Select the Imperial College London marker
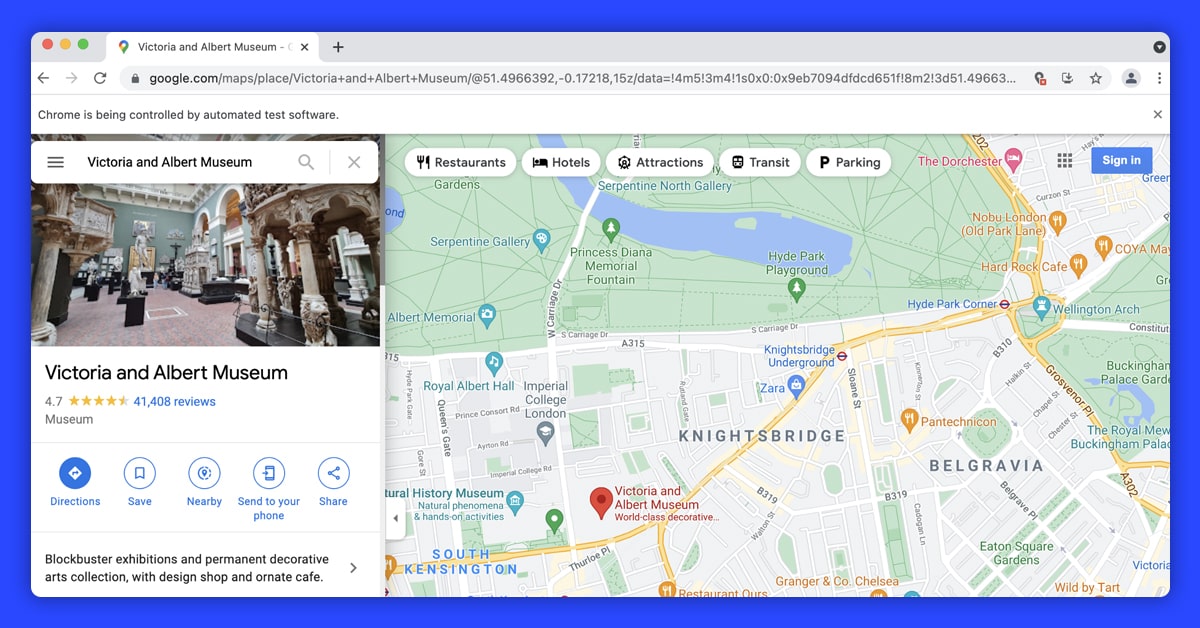The height and width of the screenshot is (628, 1200). point(545,433)
